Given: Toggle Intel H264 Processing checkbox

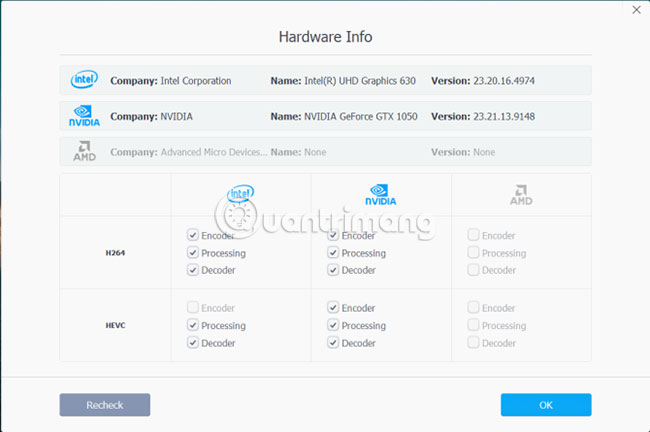Looking at the screenshot, I should (193, 252).
